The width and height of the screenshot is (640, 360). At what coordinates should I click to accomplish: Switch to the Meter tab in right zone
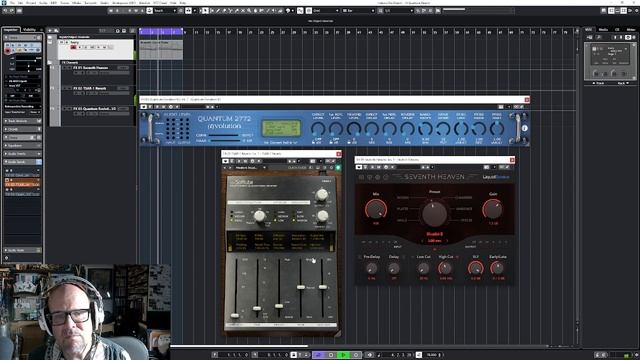pyautogui.click(x=631, y=29)
